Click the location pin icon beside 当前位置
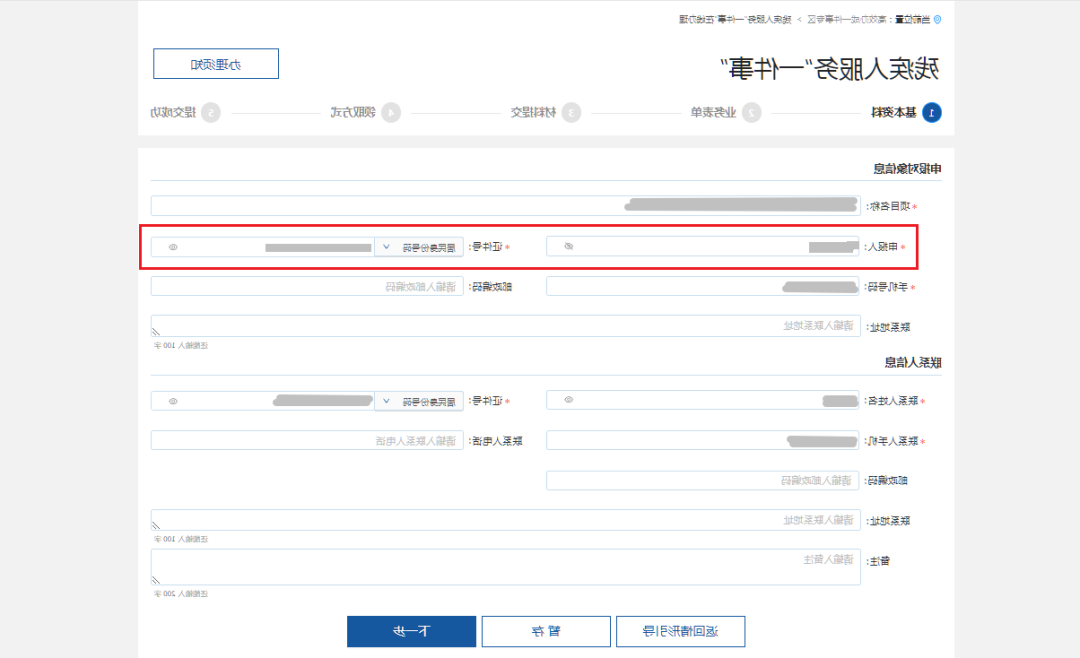The image size is (1080, 658). tap(937, 19)
